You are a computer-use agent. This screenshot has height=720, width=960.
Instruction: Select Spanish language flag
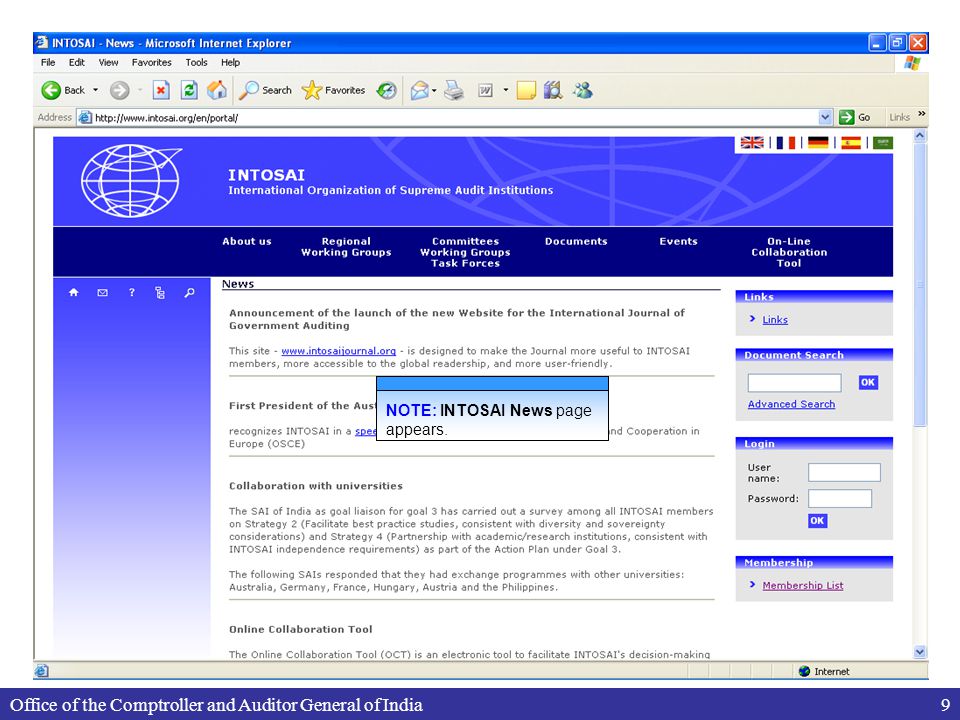(x=850, y=143)
